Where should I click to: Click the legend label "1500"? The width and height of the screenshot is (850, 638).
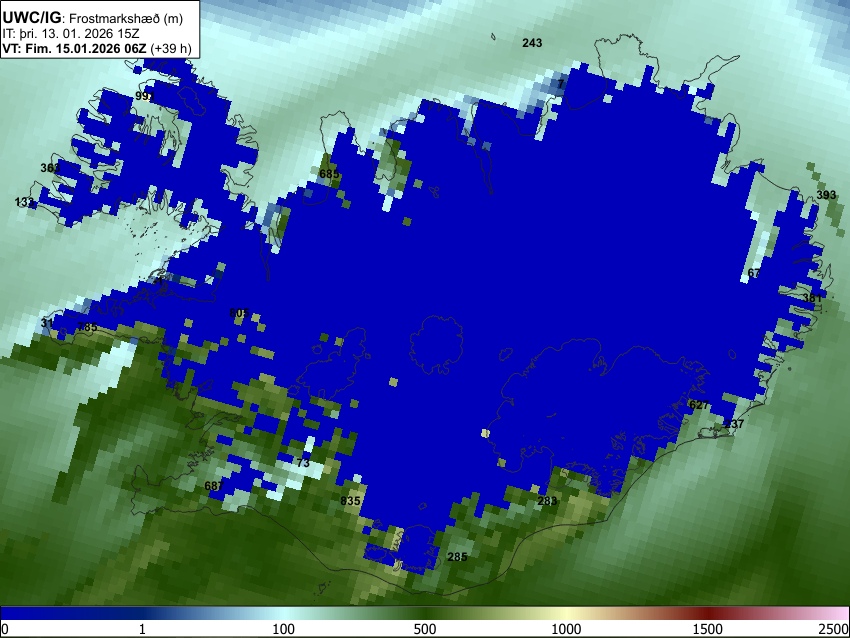[x=707, y=629]
